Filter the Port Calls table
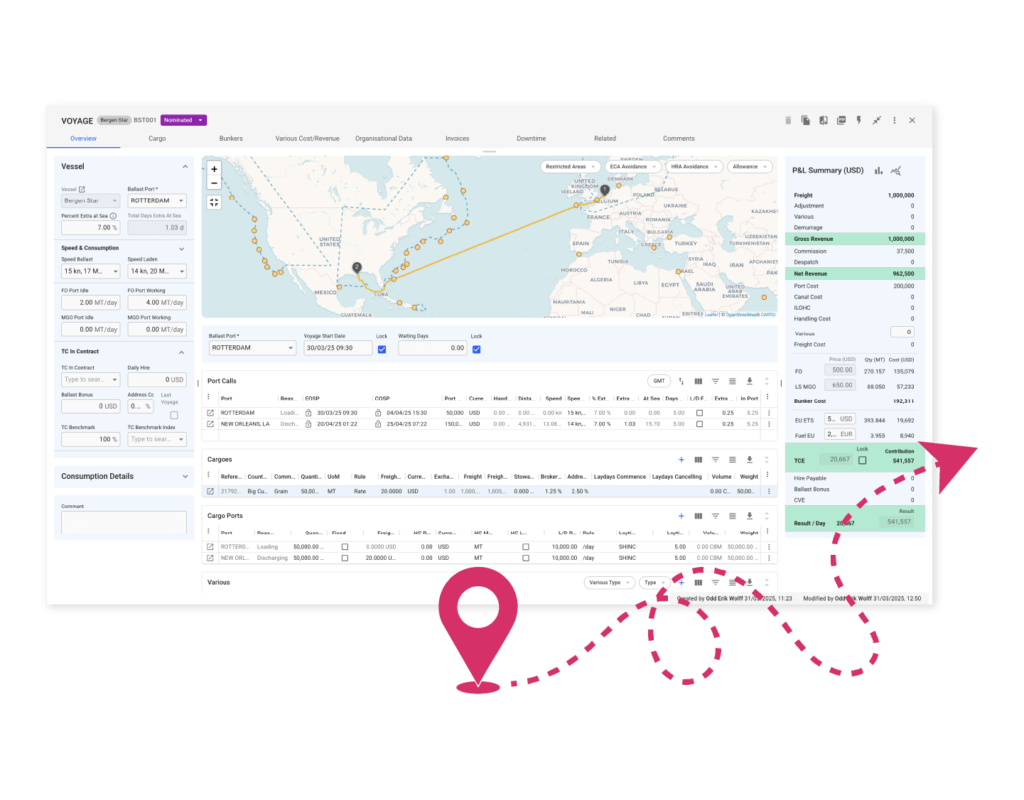This screenshot has width=1024, height=800. point(715,381)
